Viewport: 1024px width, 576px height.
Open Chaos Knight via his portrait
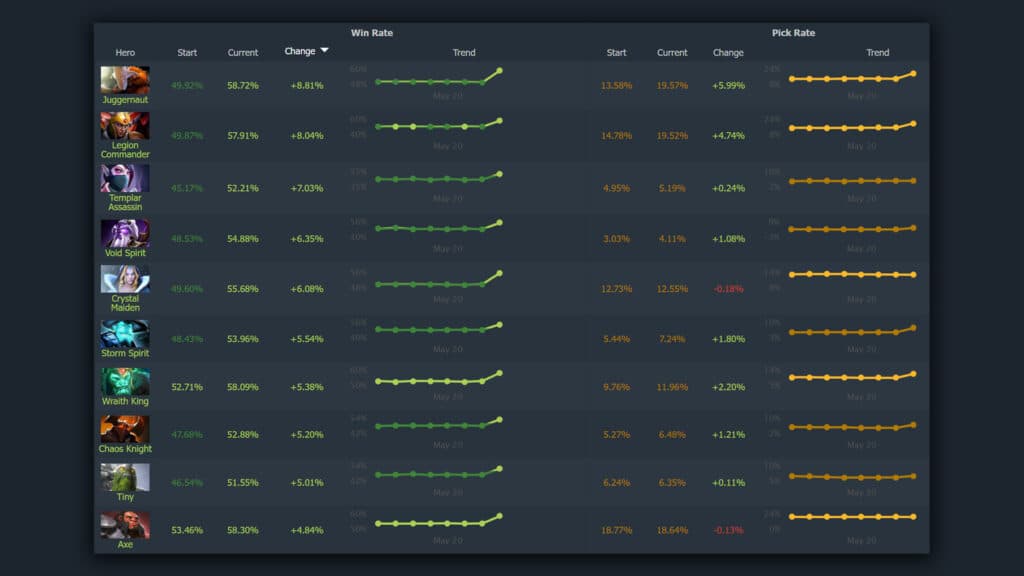click(124, 428)
